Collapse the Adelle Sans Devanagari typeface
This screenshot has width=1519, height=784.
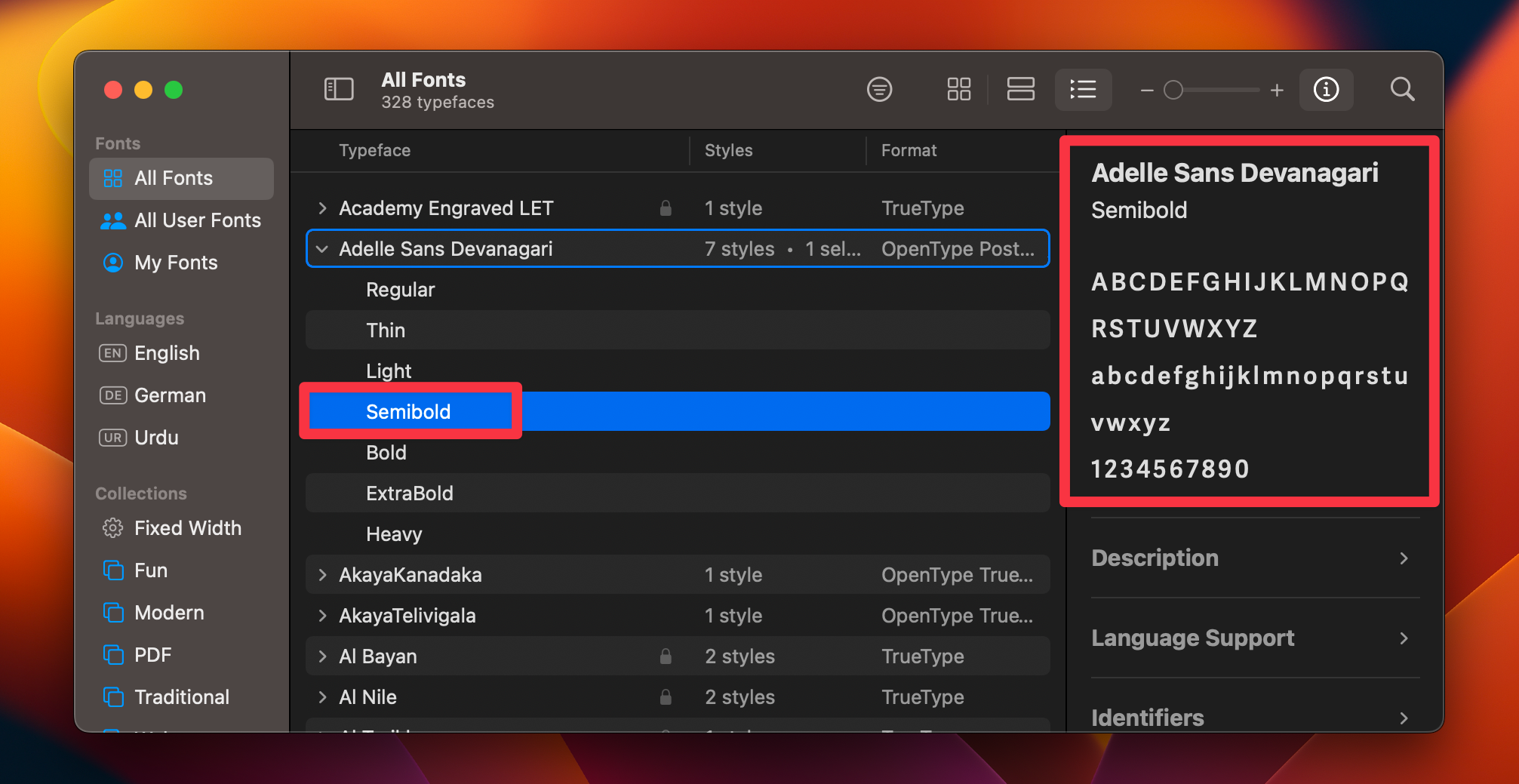tap(322, 248)
